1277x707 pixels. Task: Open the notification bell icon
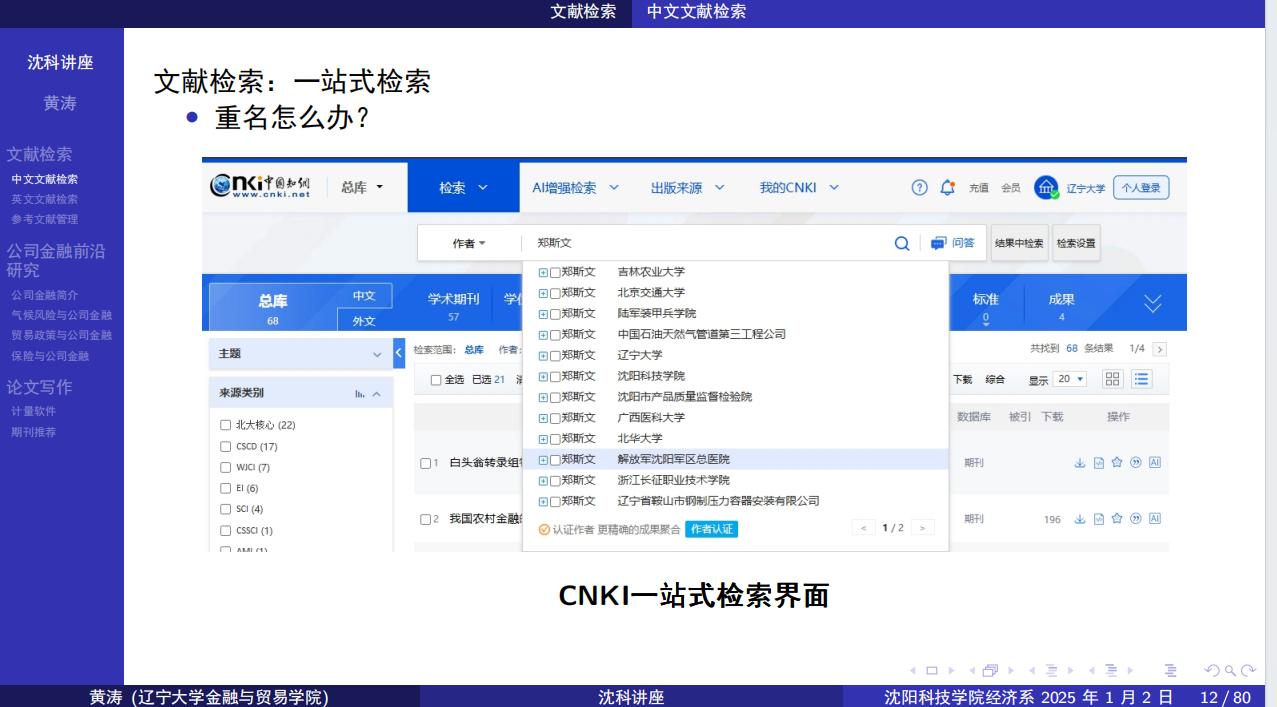(947, 188)
